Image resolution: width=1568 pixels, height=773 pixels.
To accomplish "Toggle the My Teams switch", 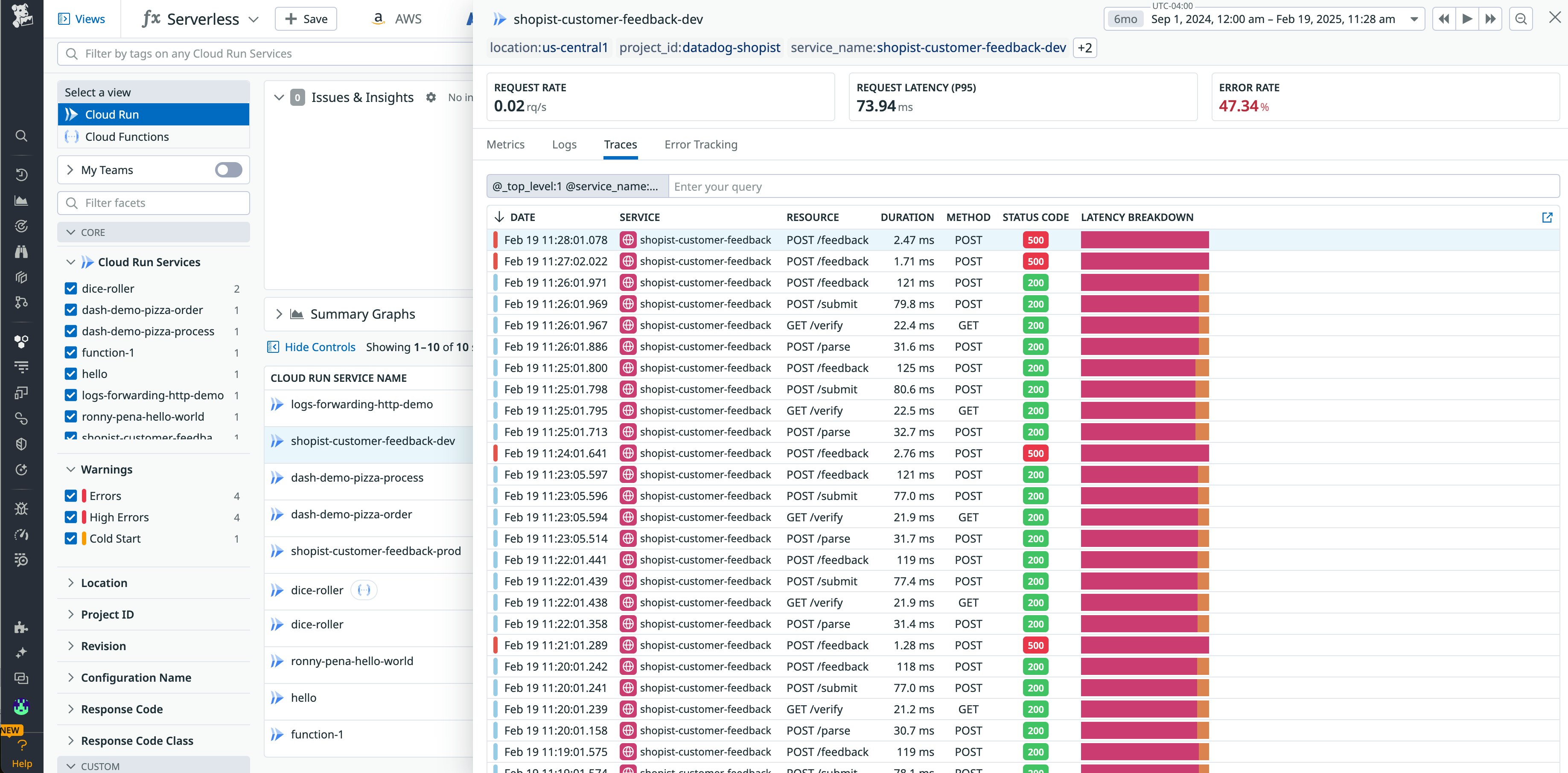I will pos(228,170).
